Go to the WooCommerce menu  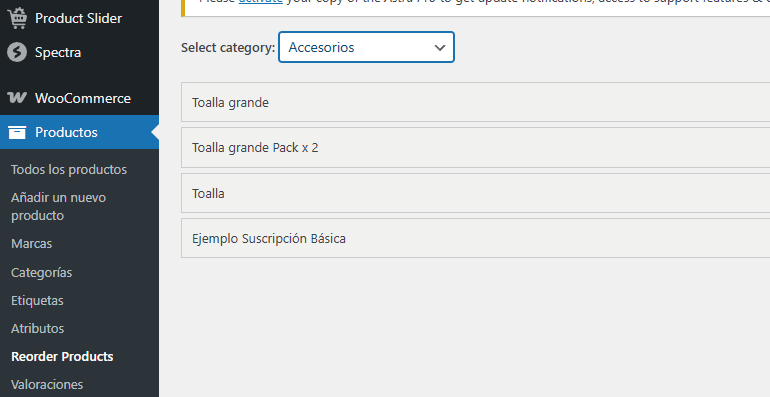[80, 98]
